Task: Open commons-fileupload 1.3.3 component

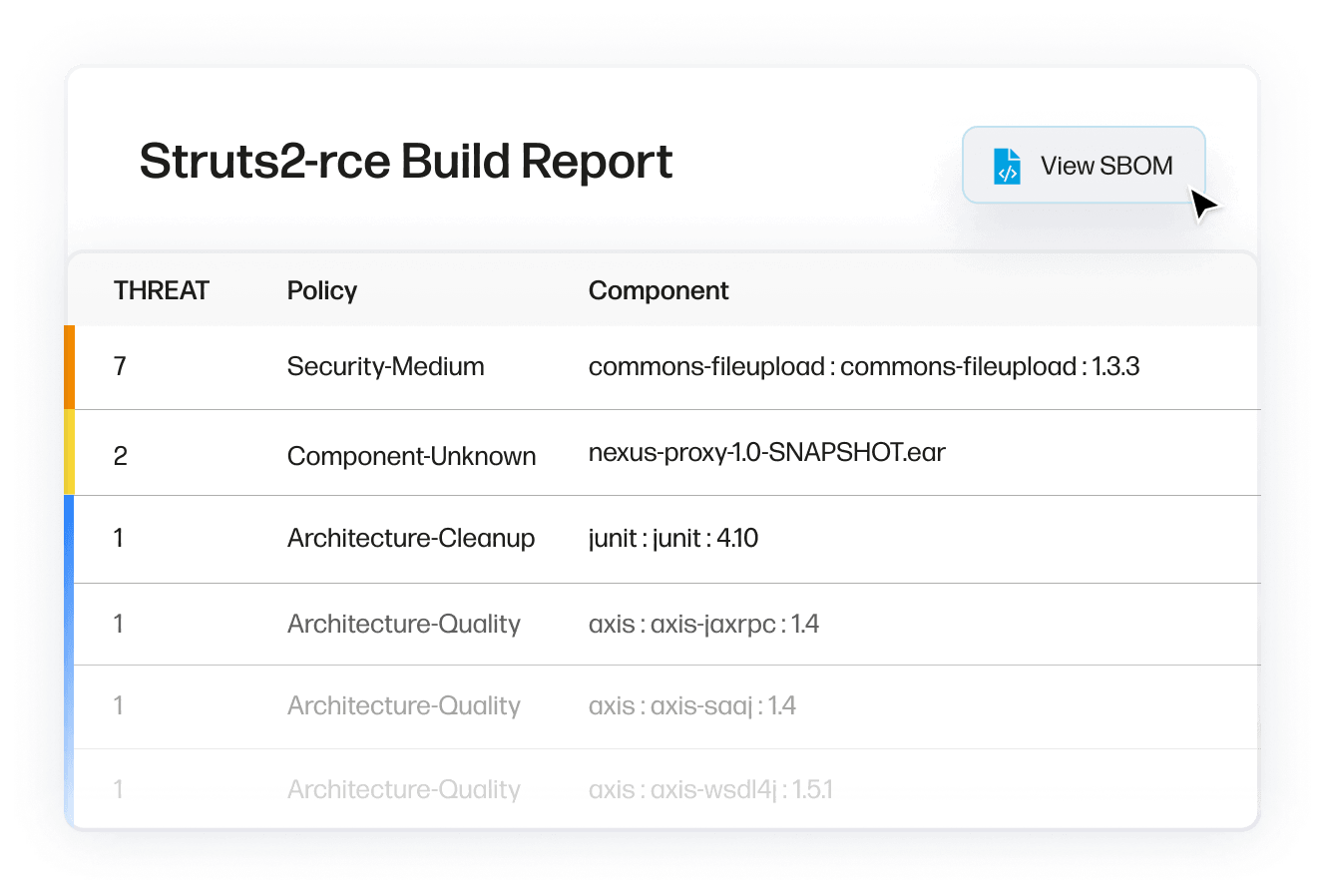Action: (863, 367)
